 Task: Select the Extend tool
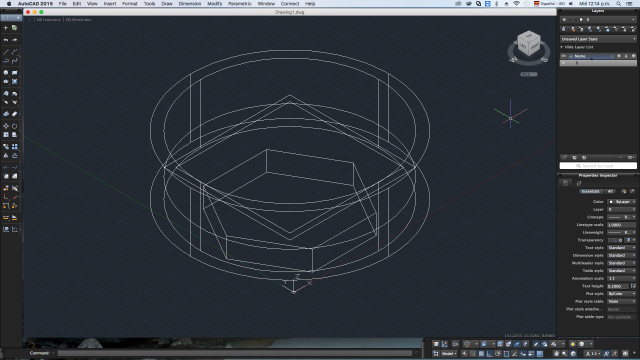[15, 167]
